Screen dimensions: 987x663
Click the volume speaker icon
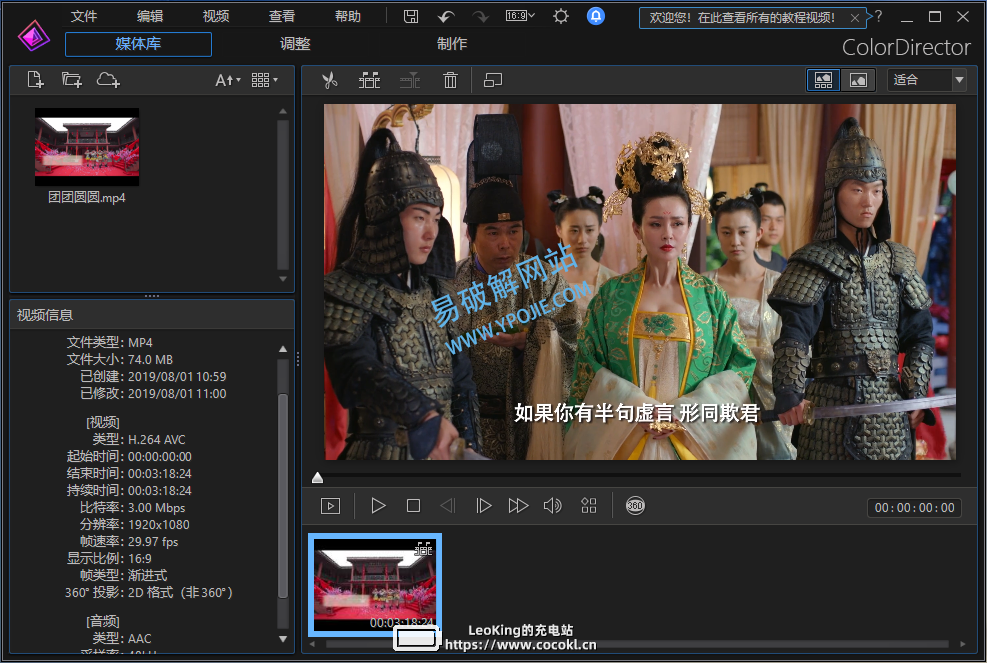(x=553, y=506)
